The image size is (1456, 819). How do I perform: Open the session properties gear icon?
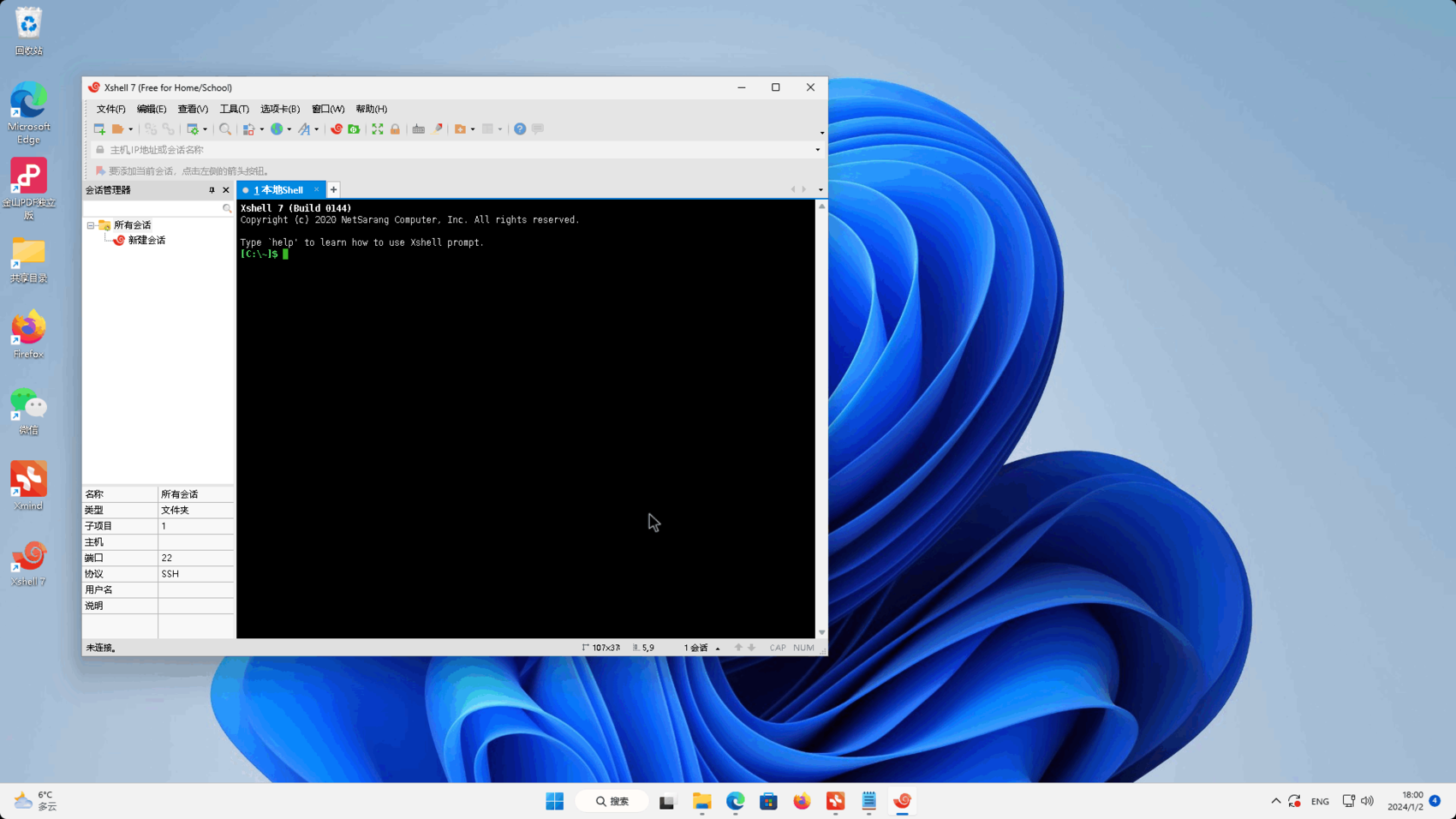point(193,129)
